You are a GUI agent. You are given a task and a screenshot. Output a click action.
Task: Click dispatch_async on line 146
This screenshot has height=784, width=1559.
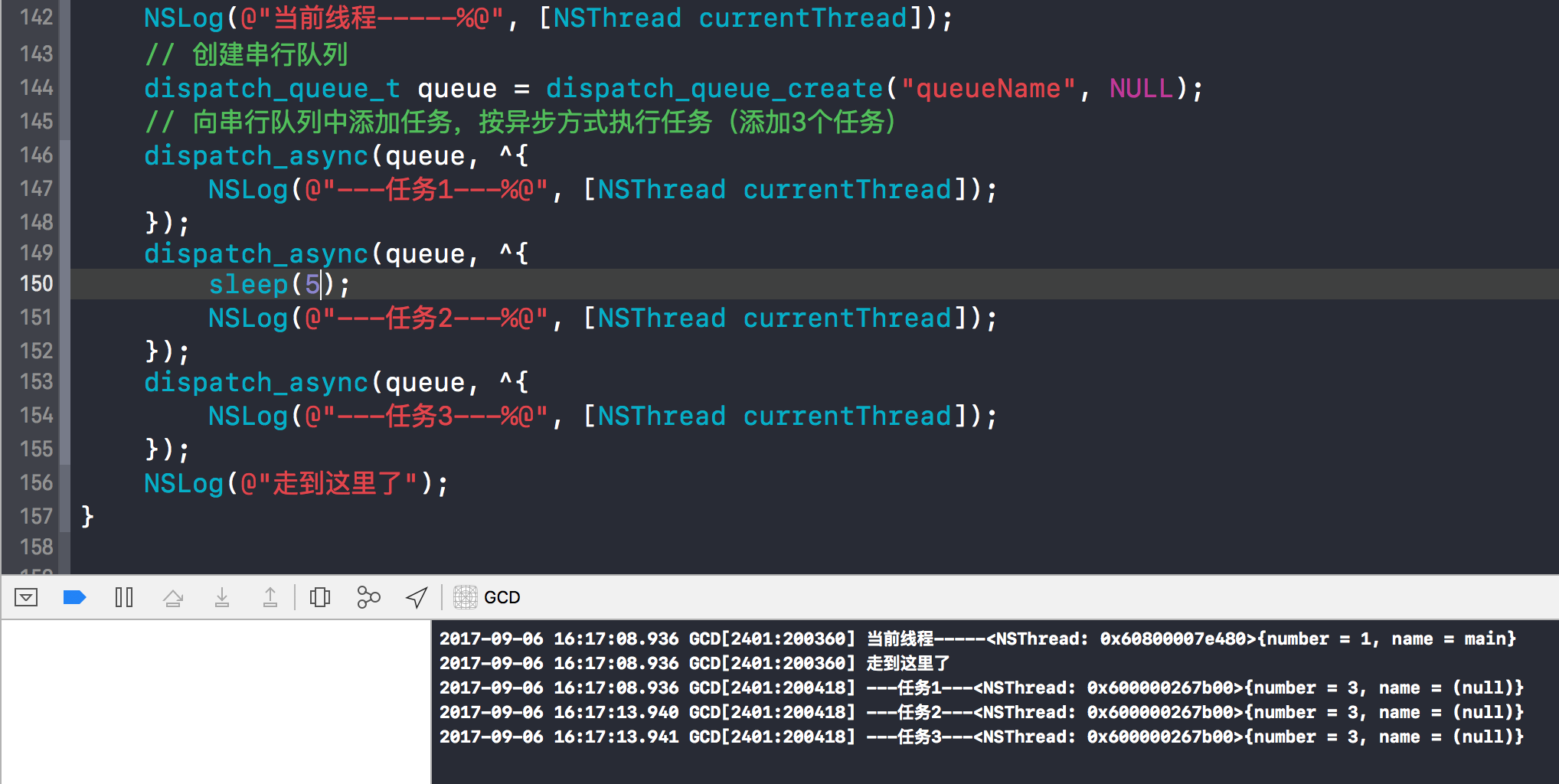pos(257,156)
